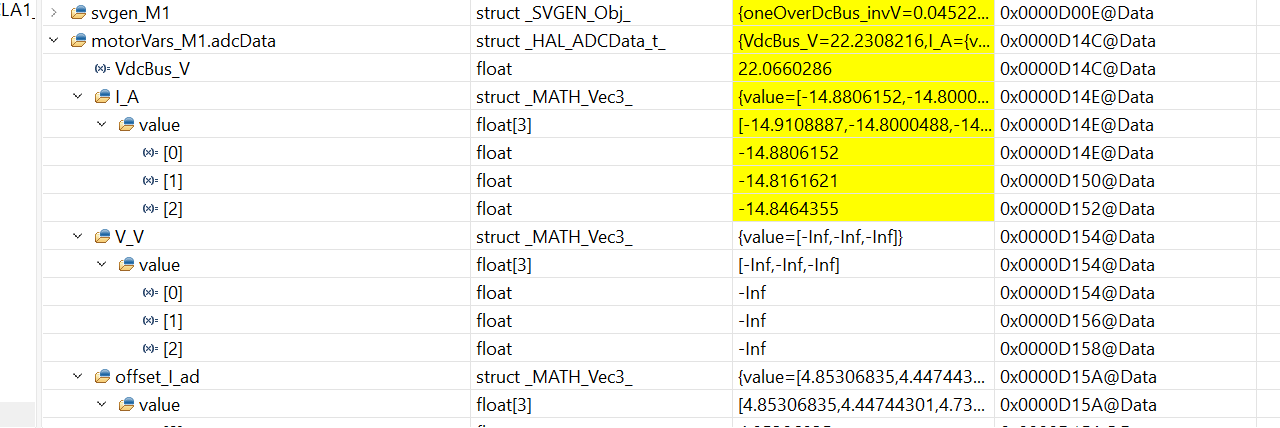Click the variable icon of I_A element [1]
The height and width of the screenshot is (428, 1280).
click(x=150, y=181)
